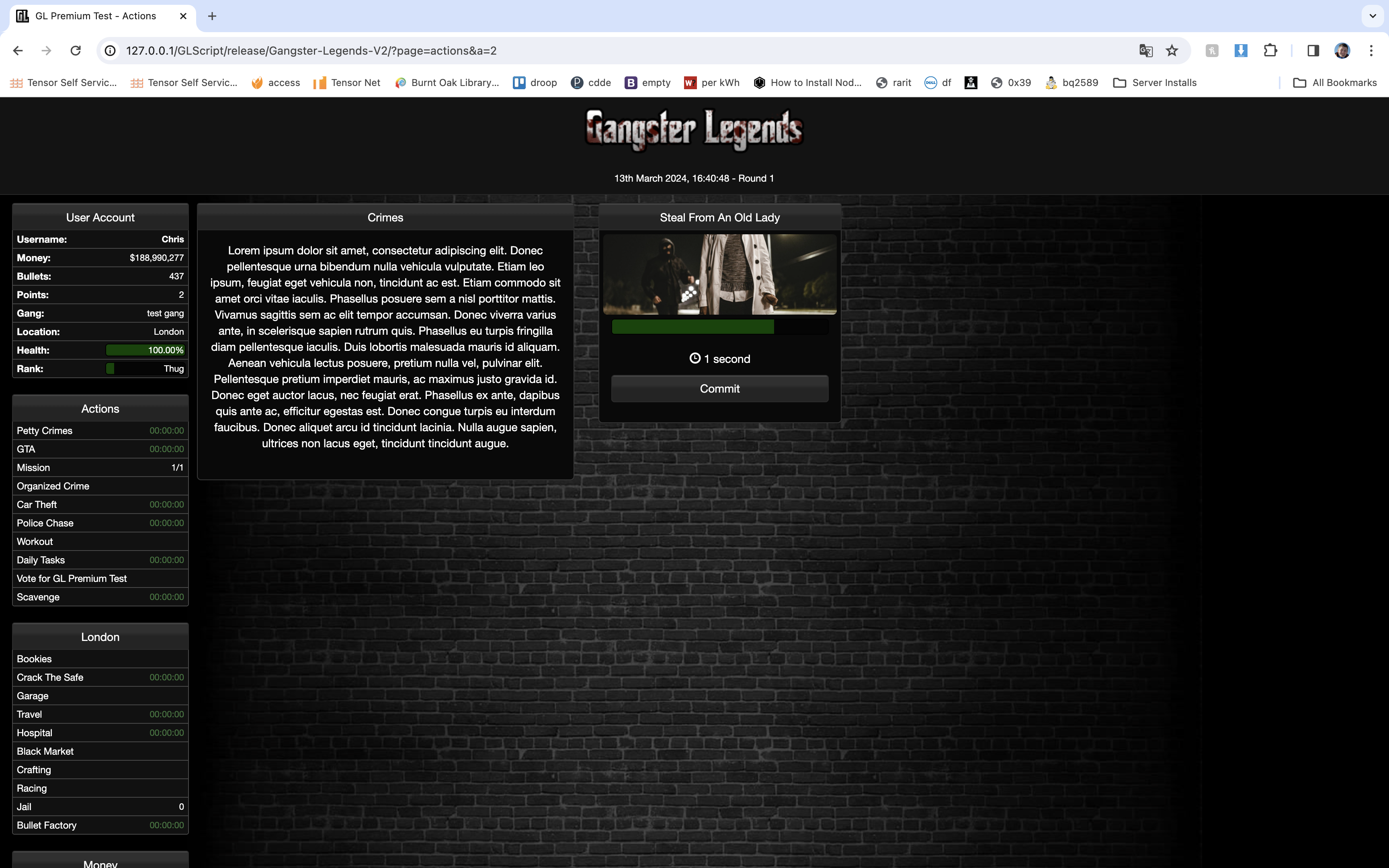Click the browser reload icon
The width and height of the screenshot is (1389, 868).
(75, 51)
